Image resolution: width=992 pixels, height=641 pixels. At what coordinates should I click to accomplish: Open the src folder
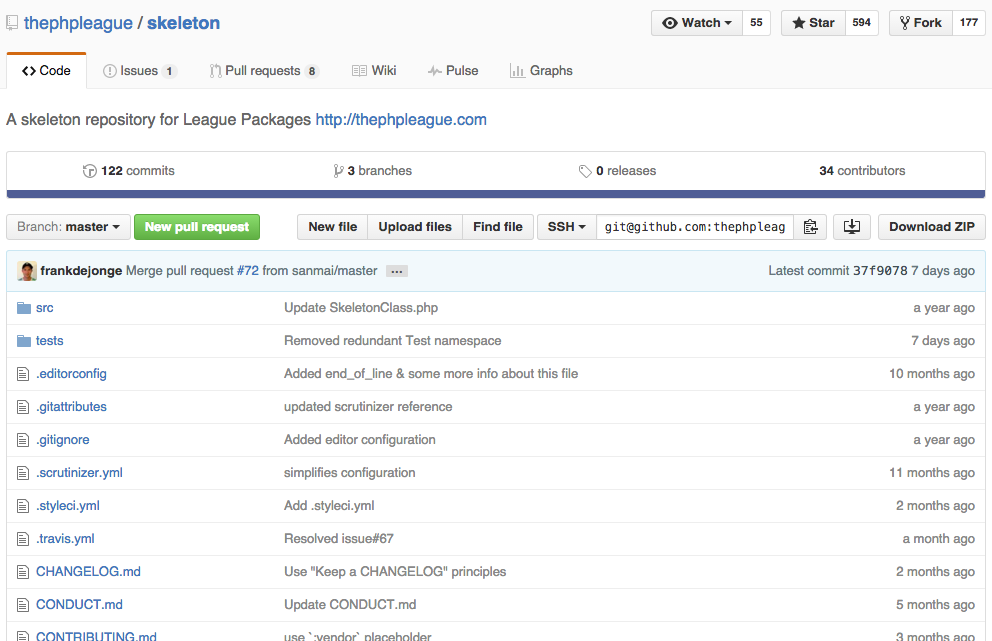point(44,308)
